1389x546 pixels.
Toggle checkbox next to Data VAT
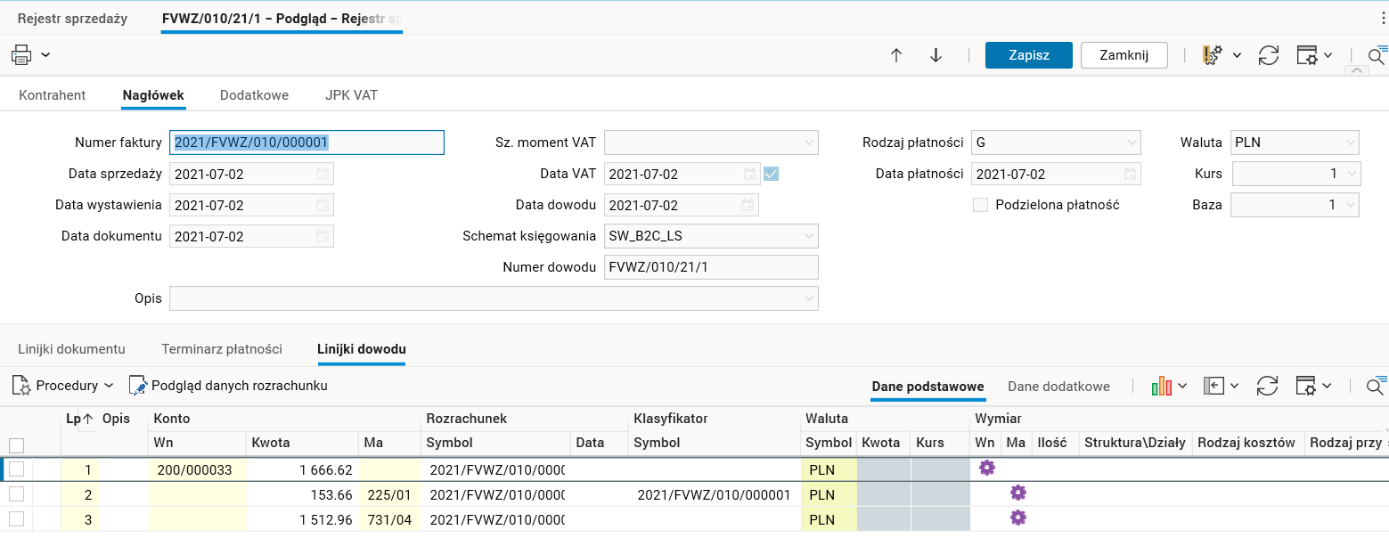(771, 174)
